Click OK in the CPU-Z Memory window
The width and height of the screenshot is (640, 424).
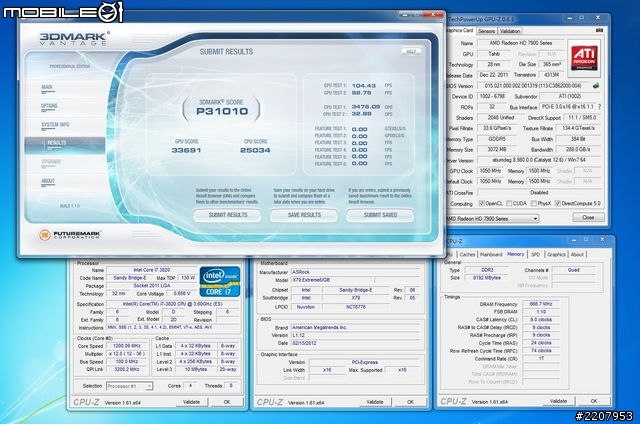(x=594, y=401)
